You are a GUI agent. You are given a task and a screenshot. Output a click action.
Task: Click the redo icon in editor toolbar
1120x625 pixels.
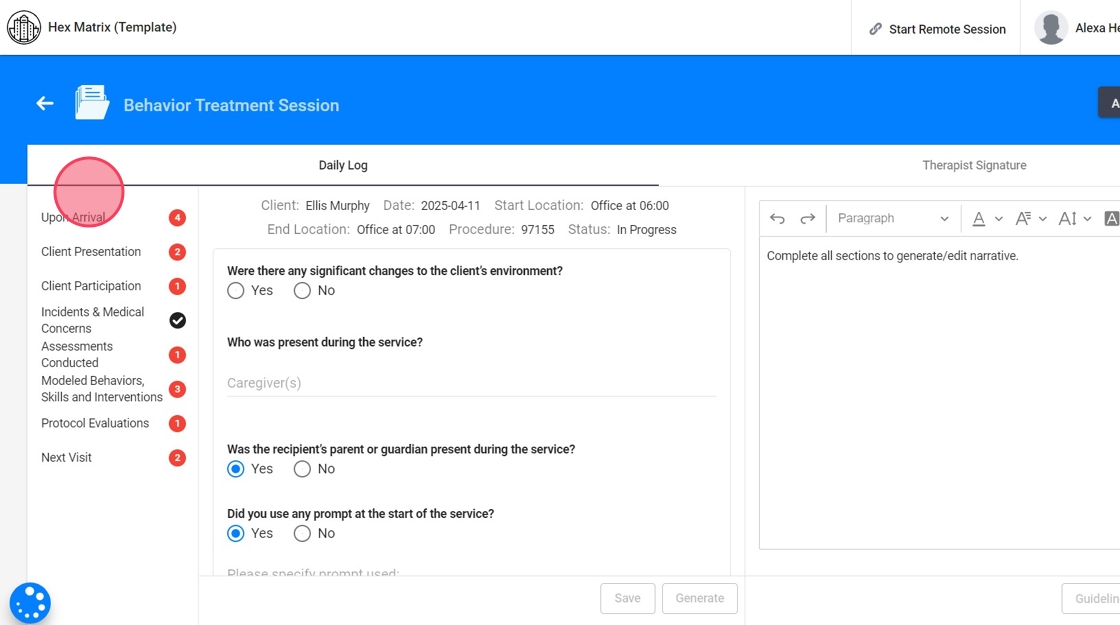pos(808,219)
